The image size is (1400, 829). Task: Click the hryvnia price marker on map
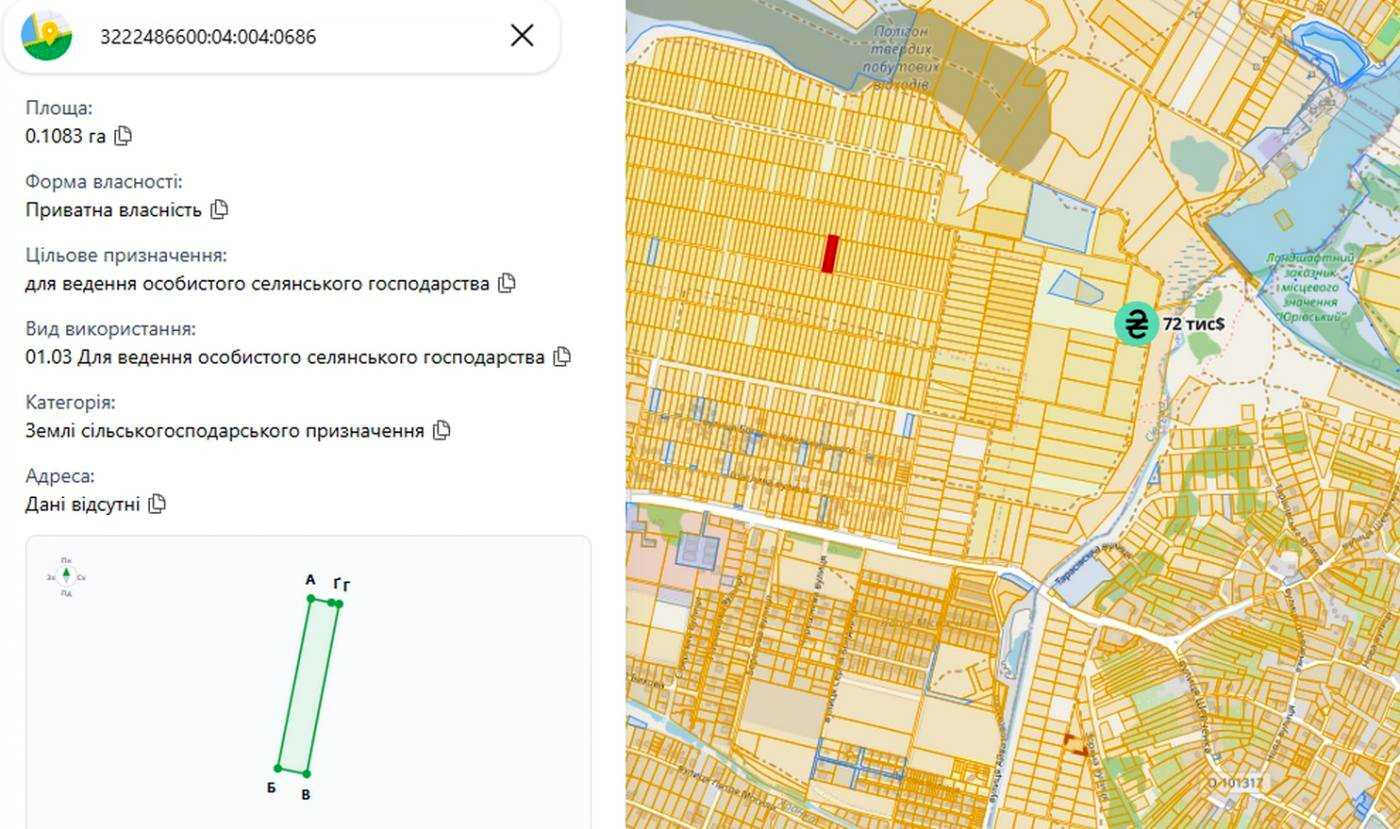1136,325
